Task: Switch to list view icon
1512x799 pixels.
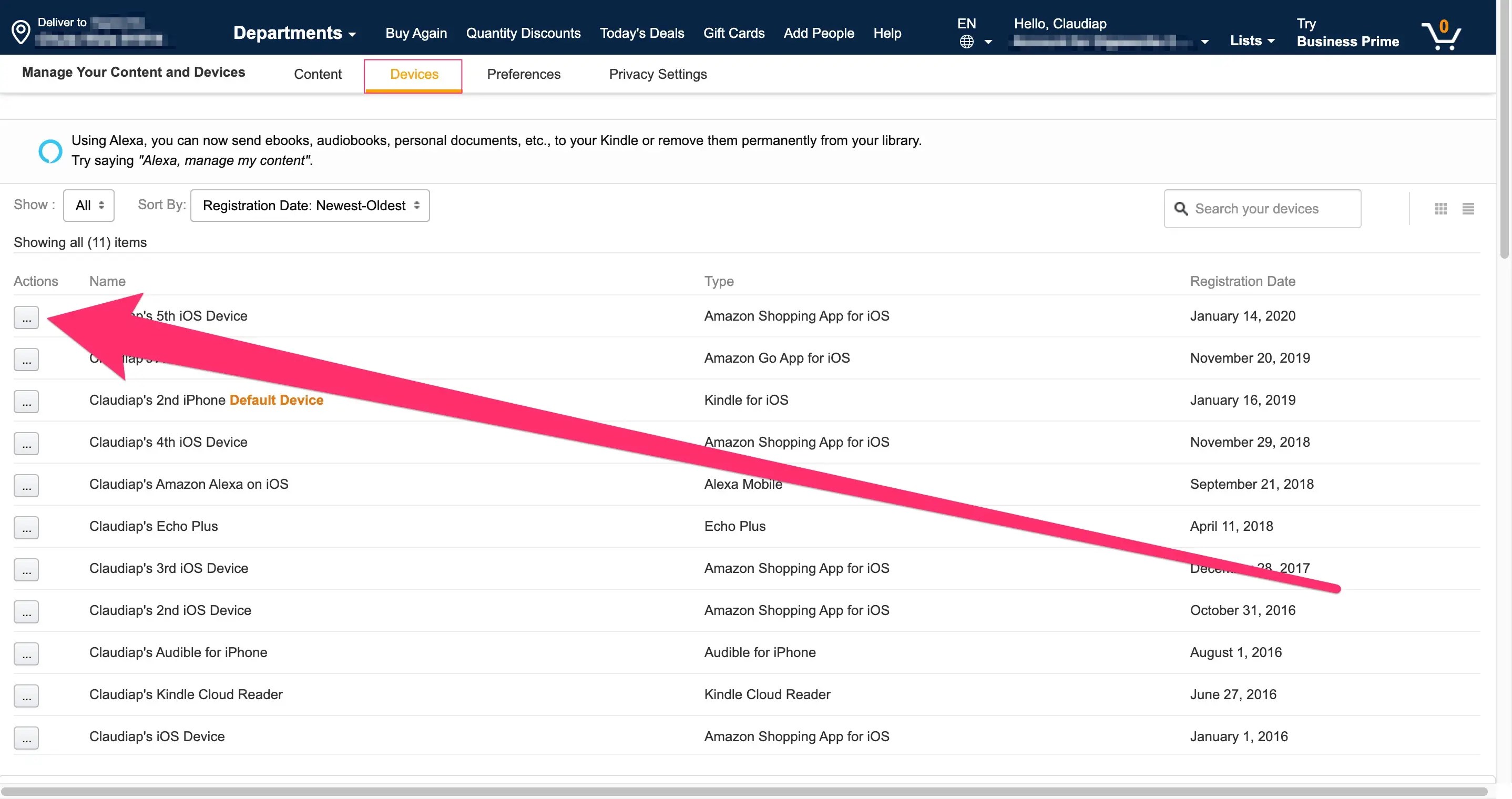Action: click(x=1468, y=209)
